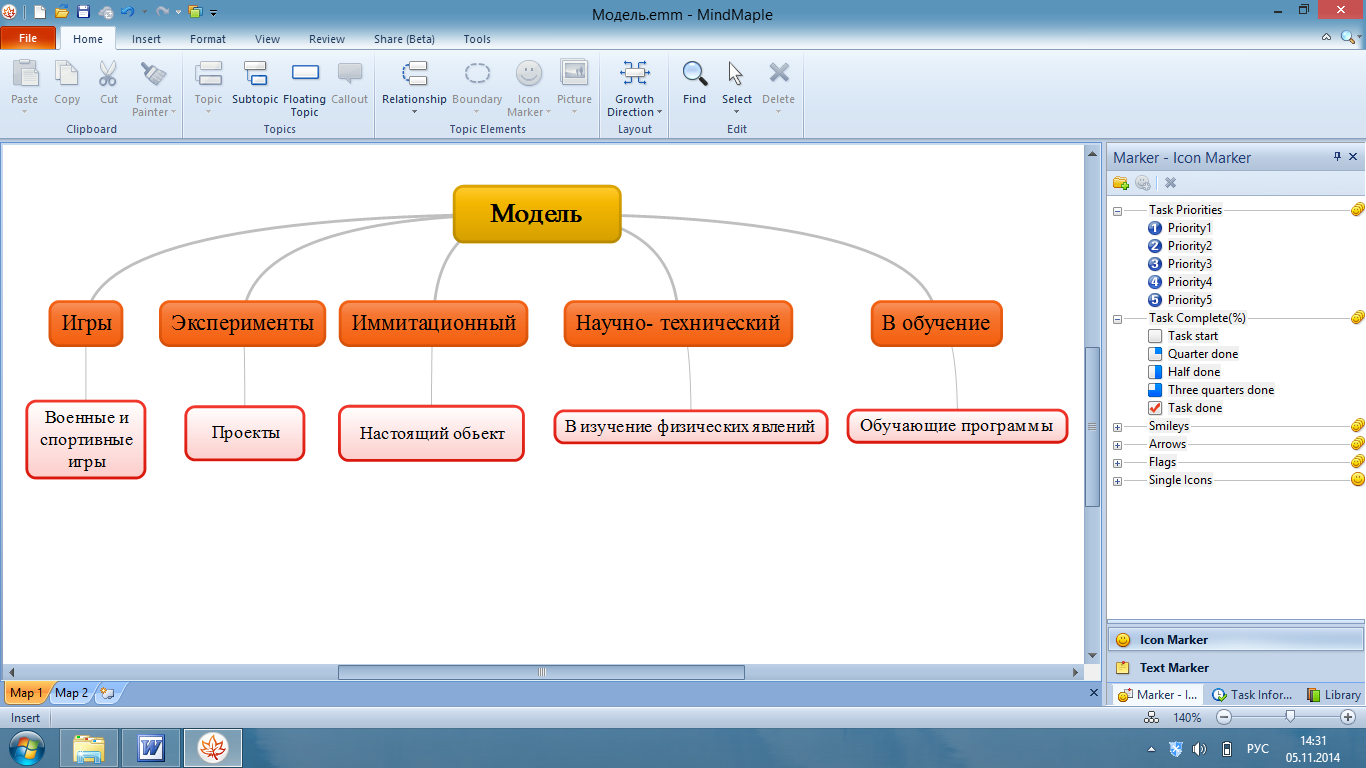
Task: Switch to the Format ribbon tab
Action: click(x=208, y=39)
